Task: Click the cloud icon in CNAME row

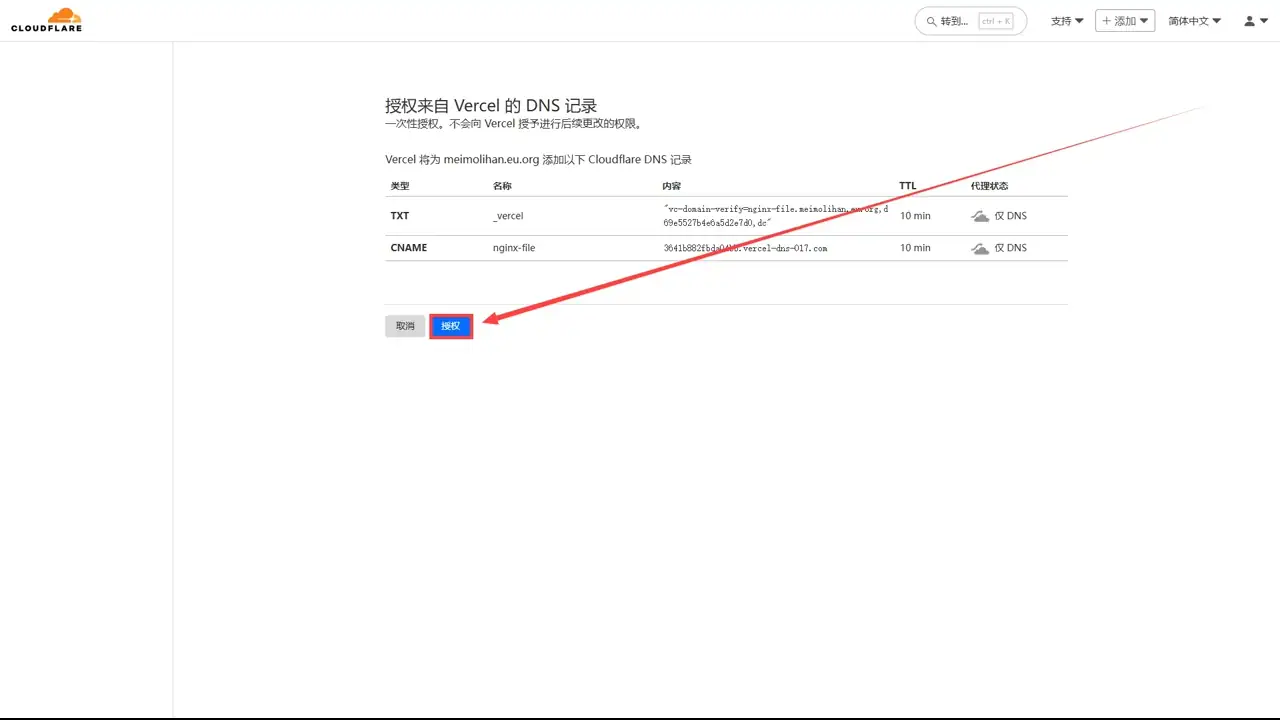Action: click(980, 248)
